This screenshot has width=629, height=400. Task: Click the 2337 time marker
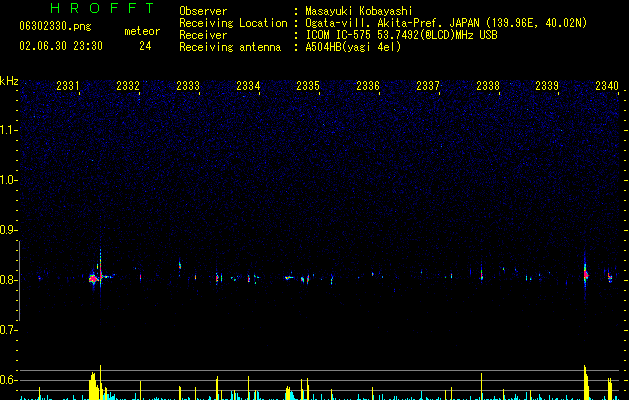(x=428, y=85)
